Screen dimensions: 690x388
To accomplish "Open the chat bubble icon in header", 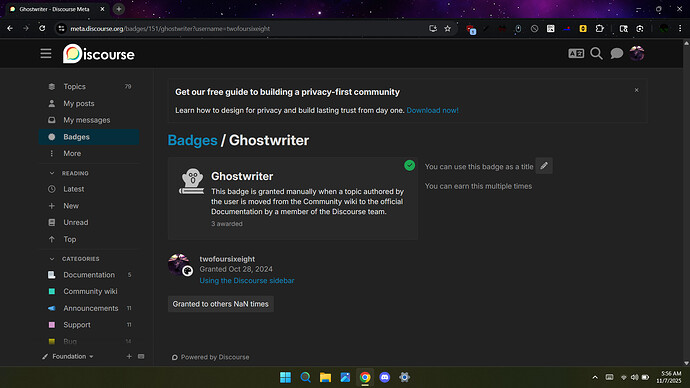I will (617, 54).
